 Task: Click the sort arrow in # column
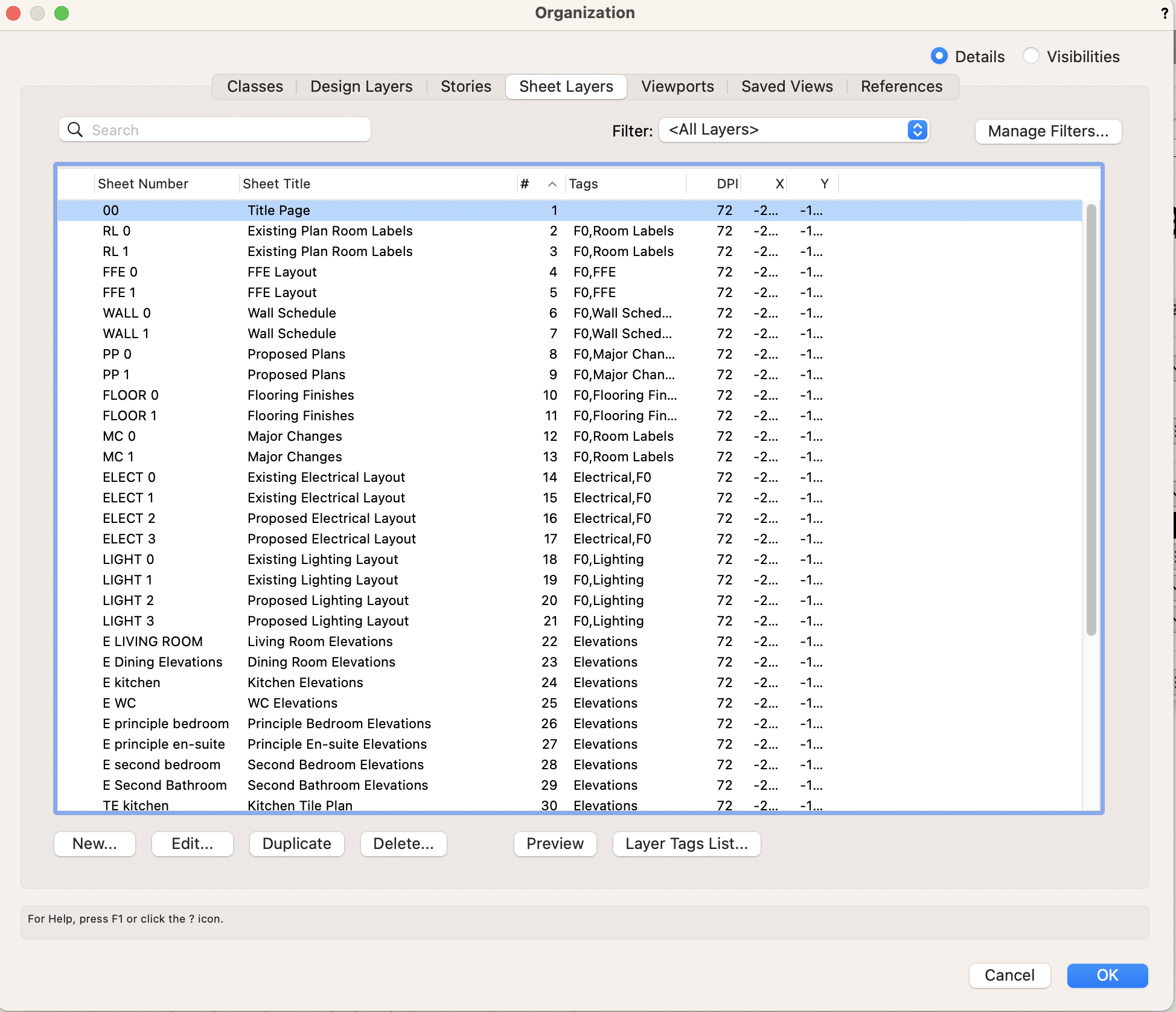[x=552, y=184]
